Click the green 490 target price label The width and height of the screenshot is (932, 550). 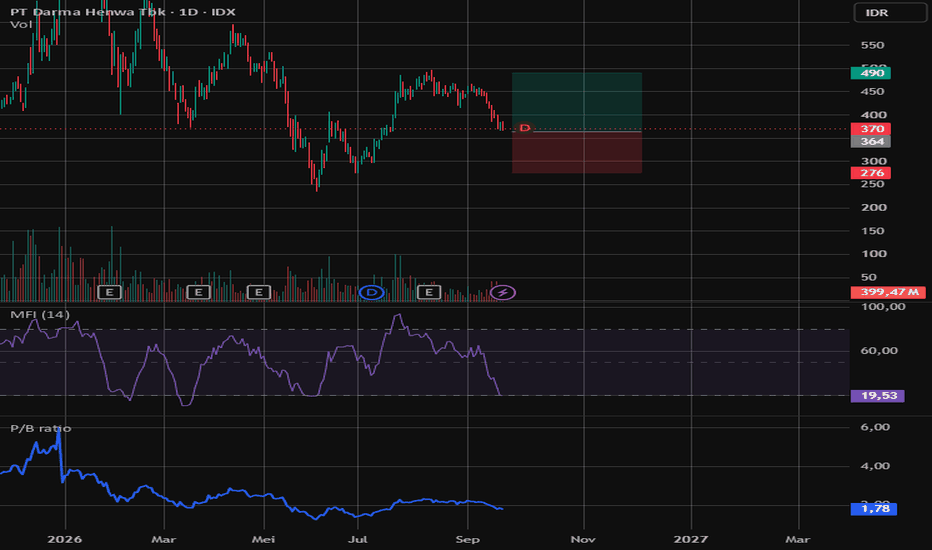pos(871,73)
